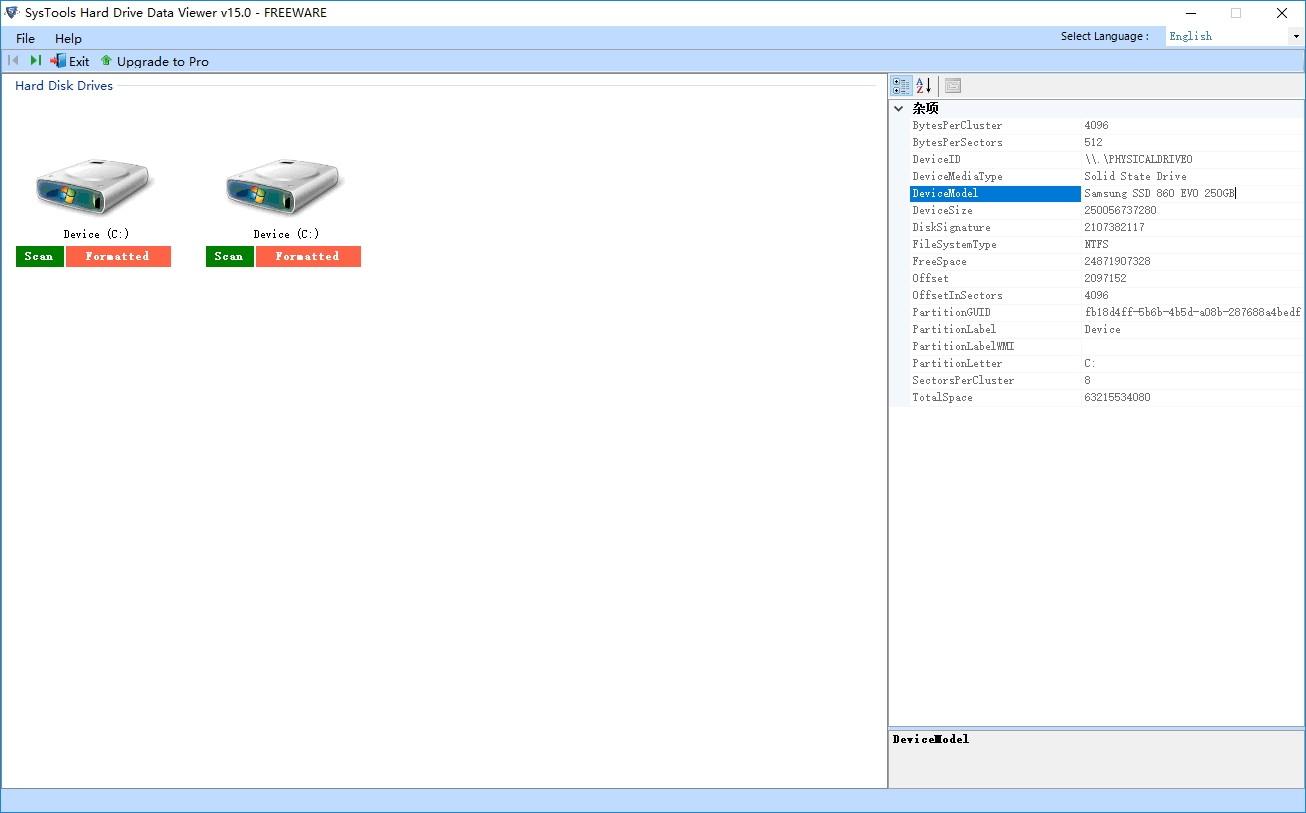This screenshot has width=1306, height=813.
Task: Open the Property Pages icon
Action: pos(953,86)
